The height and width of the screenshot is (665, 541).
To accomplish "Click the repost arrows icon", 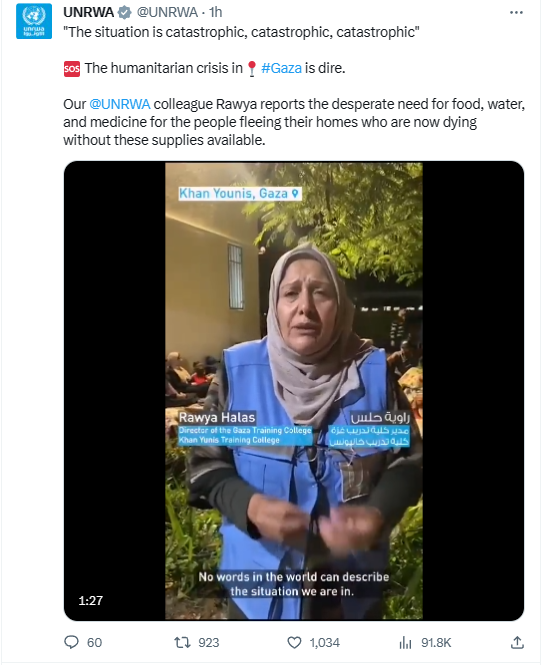I will click(182, 643).
